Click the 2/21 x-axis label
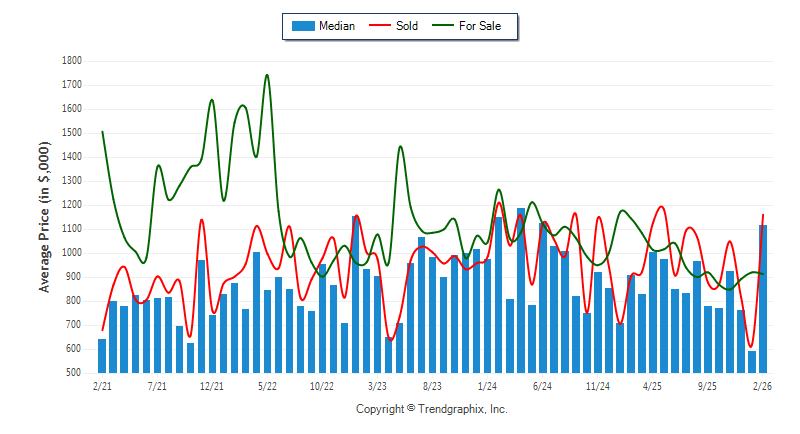This screenshot has width=800, height=434. 102,385
